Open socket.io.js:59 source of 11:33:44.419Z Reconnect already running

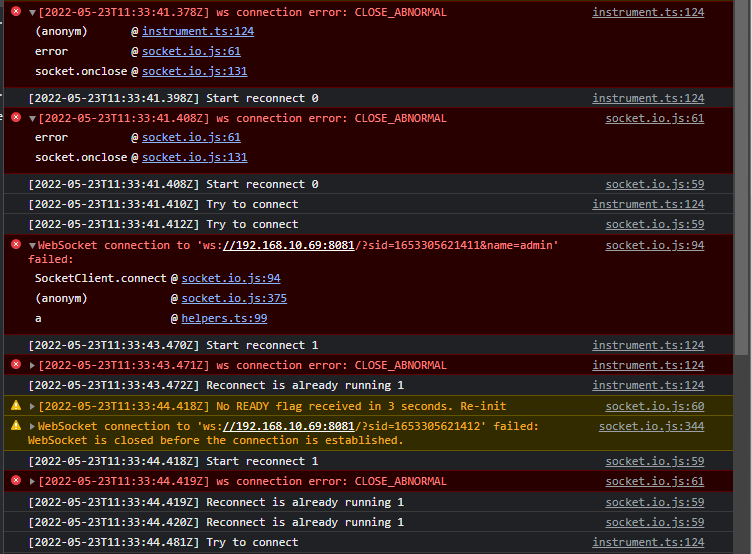tap(655, 503)
